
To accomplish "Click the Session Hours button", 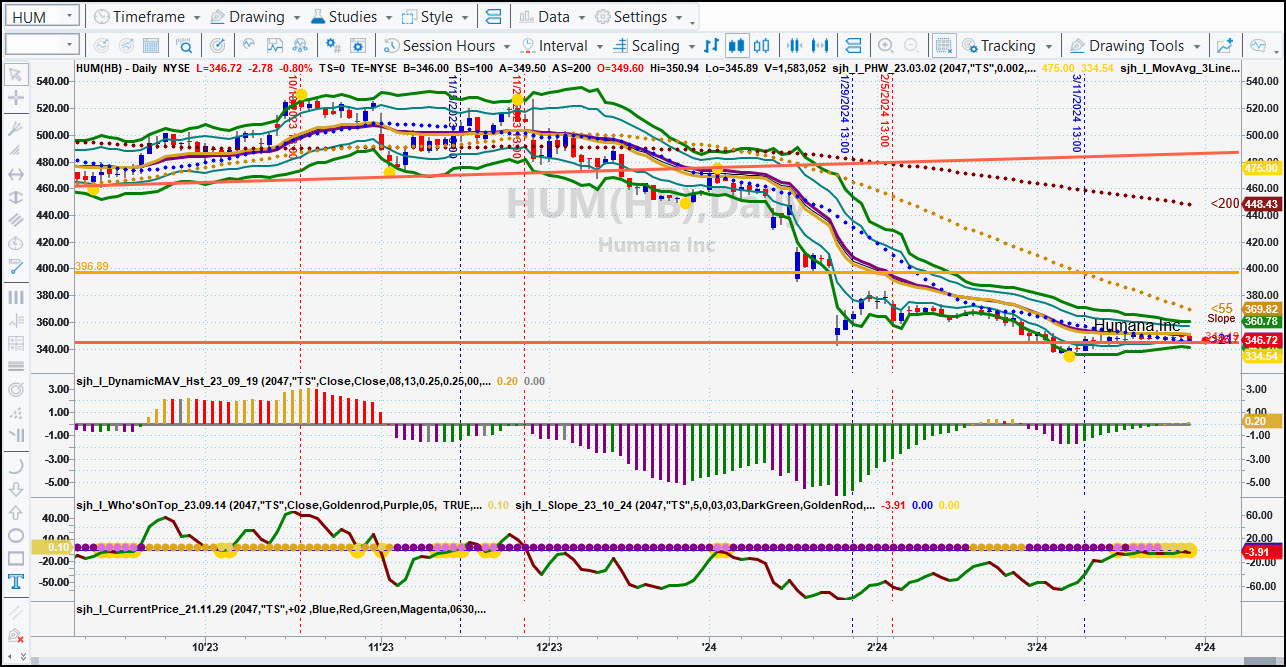I will point(439,45).
